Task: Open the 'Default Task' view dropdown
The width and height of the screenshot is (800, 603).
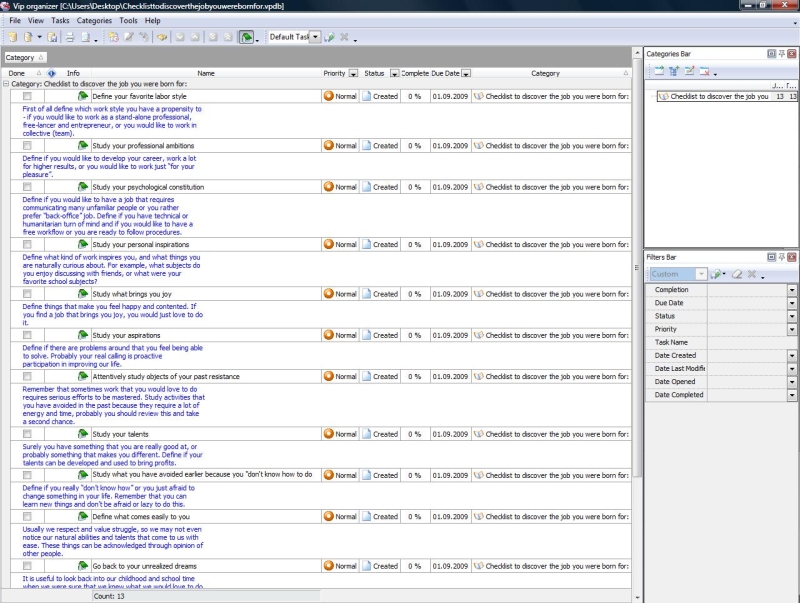Action: 315,37
